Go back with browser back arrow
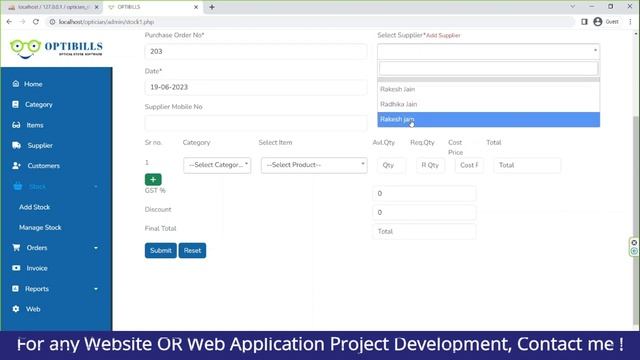Screen dimensions: 640x360 9,22
